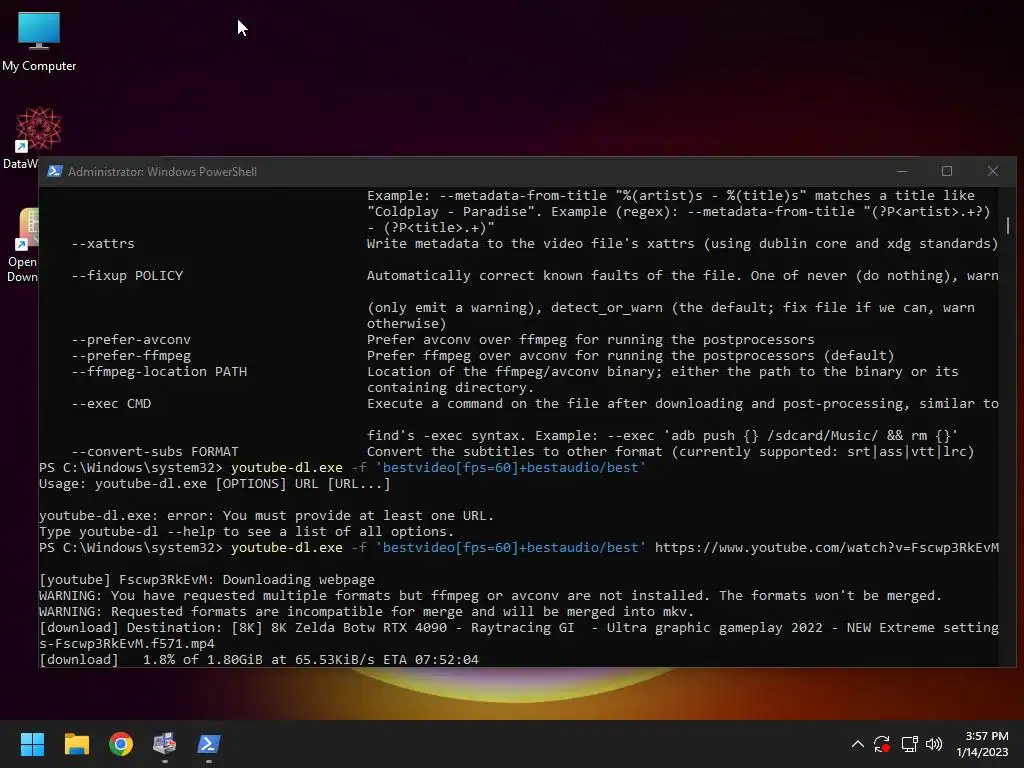1024x768 pixels.
Task: Click the 's-FscwP3RkEvM.f571.mp4' filename text
Action: tap(127, 644)
